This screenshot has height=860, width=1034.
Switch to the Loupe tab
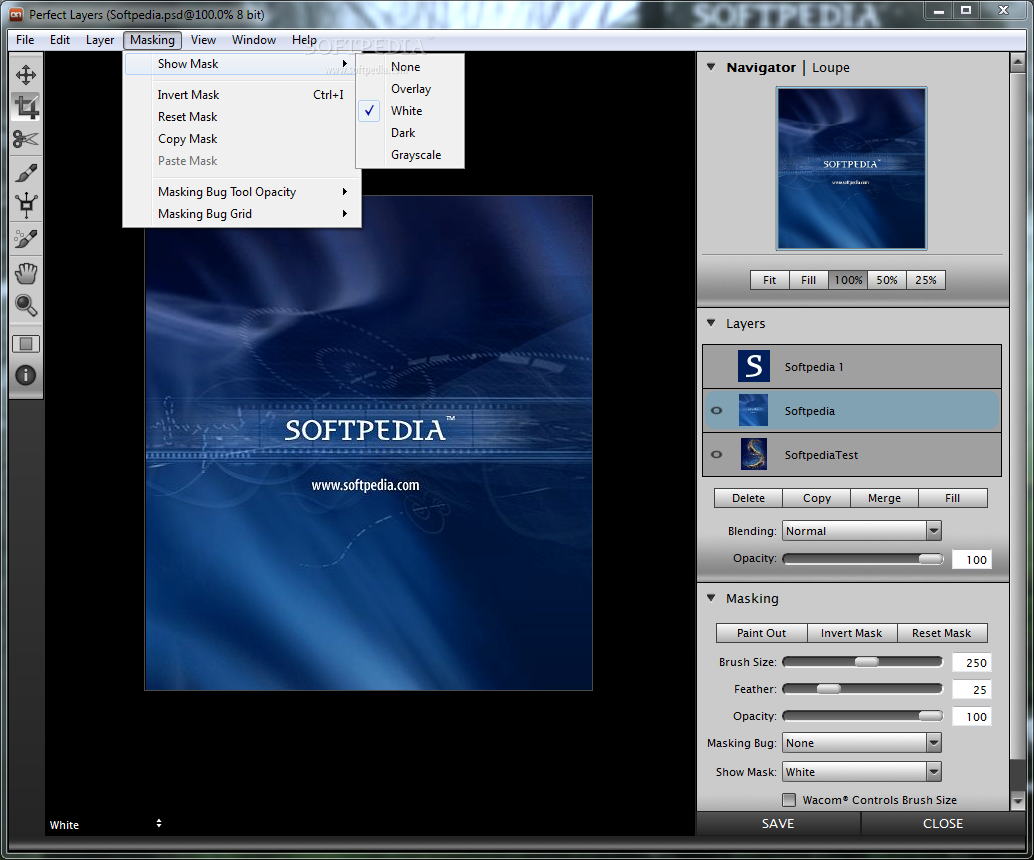[x=831, y=67]
